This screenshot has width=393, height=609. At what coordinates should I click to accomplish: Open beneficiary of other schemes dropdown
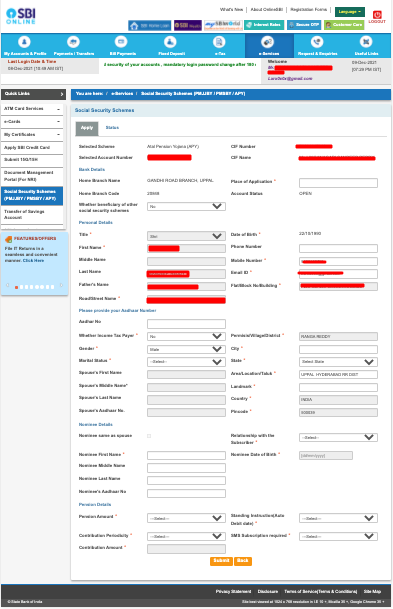(186, 207)
